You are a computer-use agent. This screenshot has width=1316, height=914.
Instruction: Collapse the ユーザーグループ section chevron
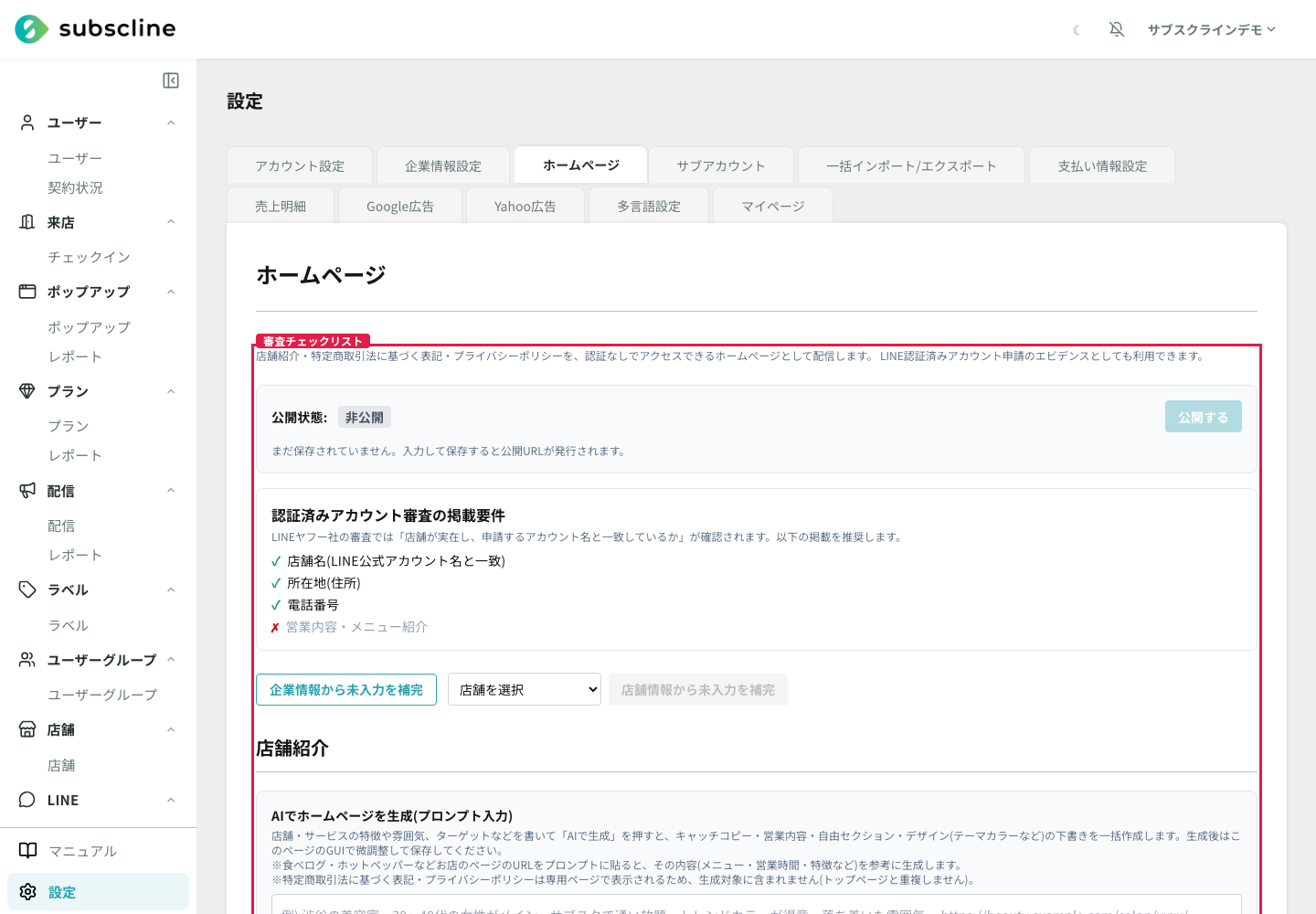pyautogui.click(x=171, y=660)
